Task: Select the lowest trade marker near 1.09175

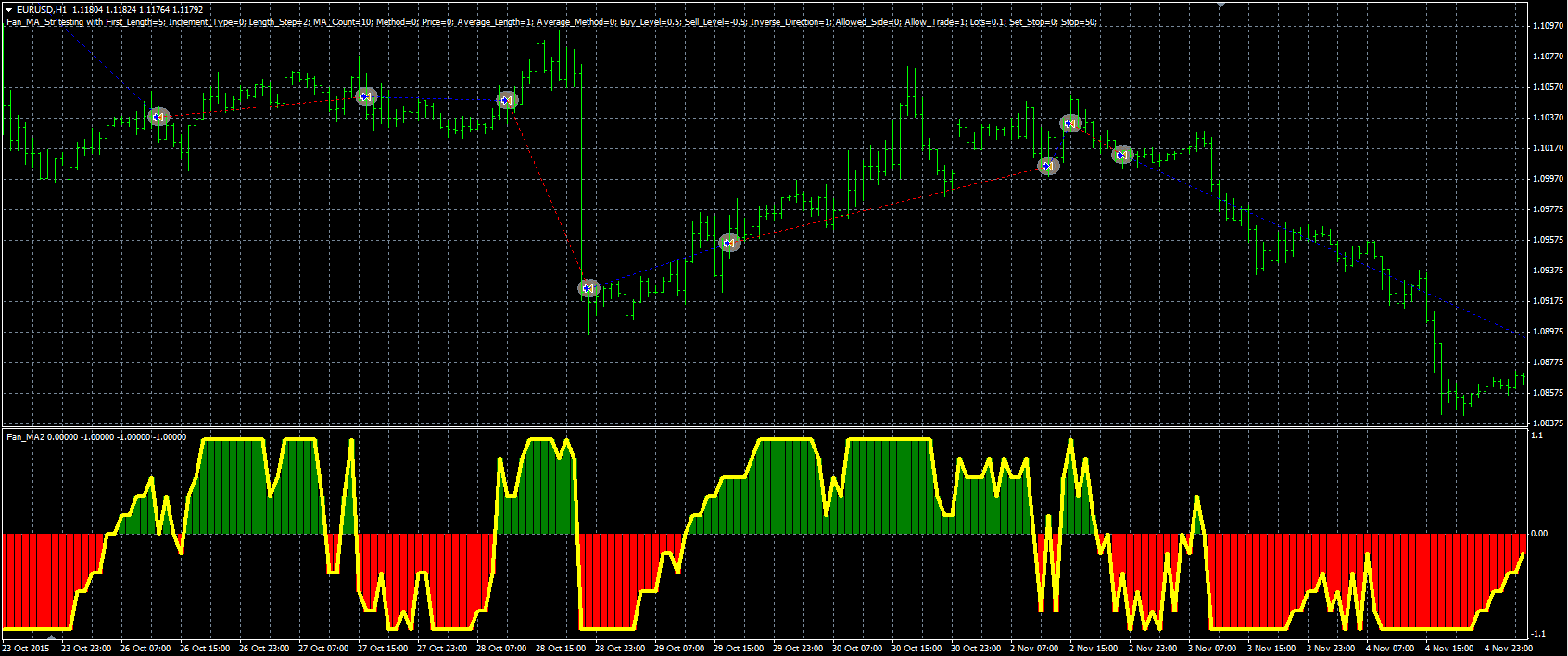Action: tap(588, 288)
